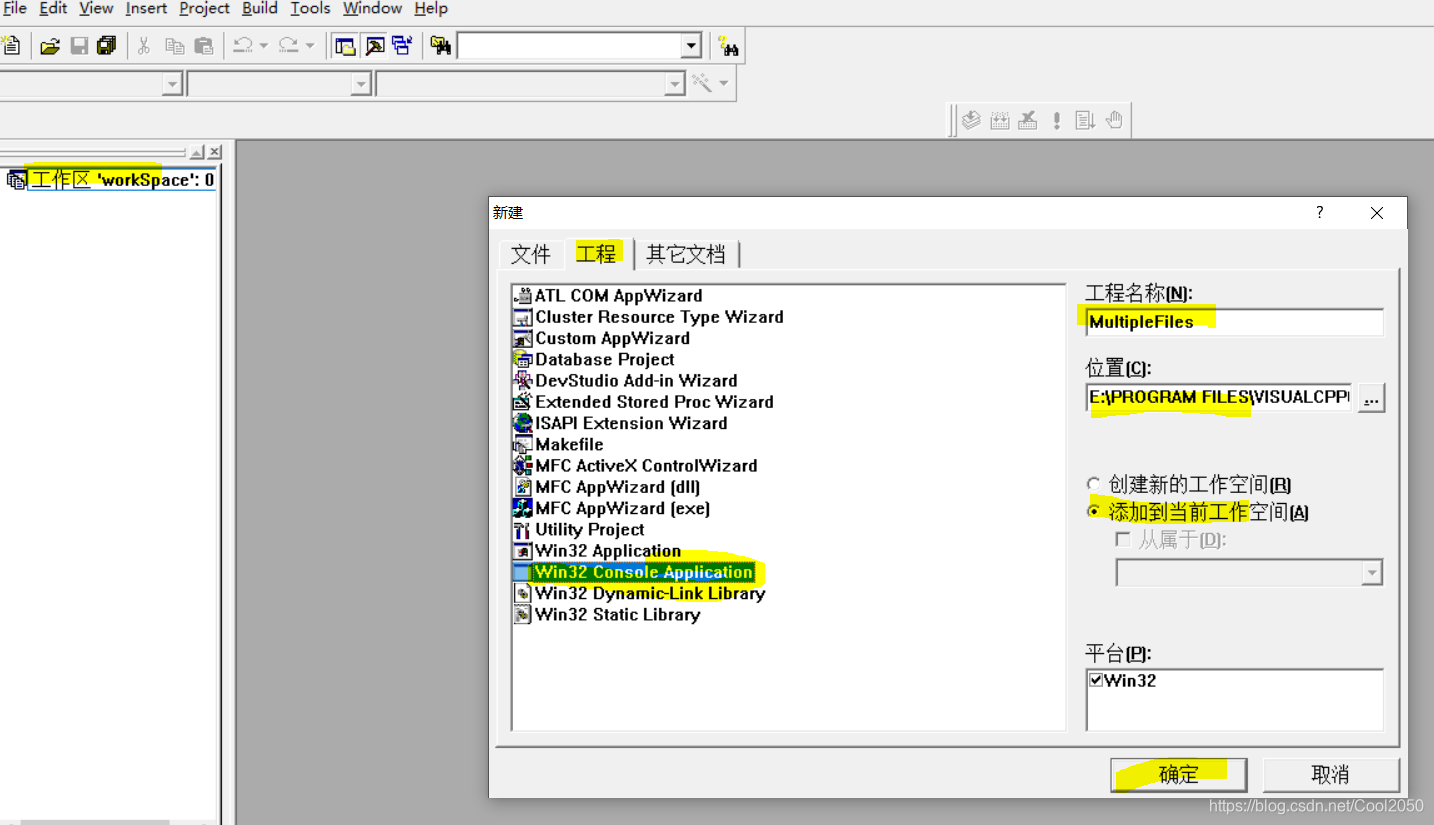The width and height of the screenshot is (1434, 825).
Task: Click the 位置 path input field
Action: tap(1220, 397)
